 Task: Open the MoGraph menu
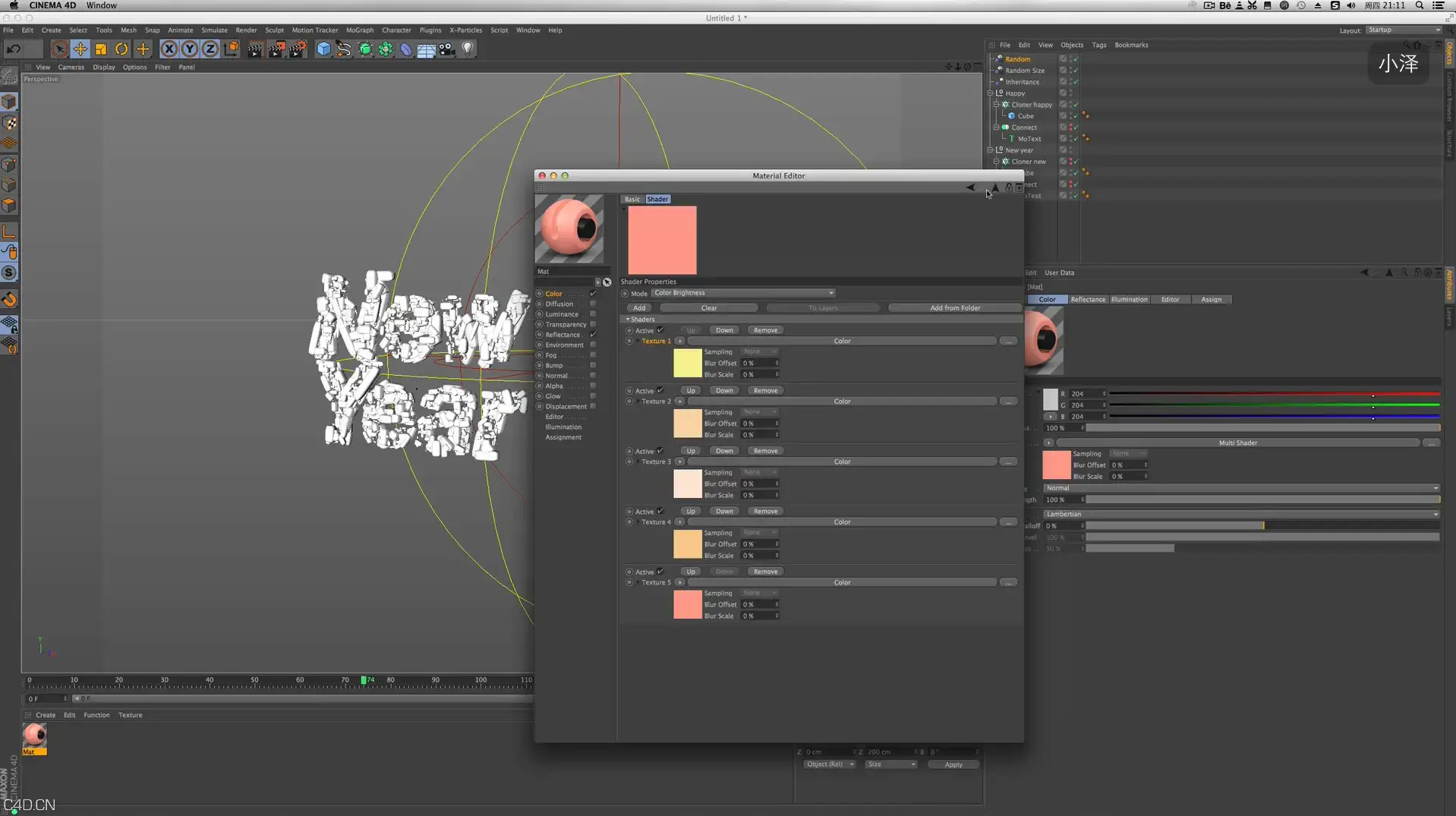[x=360, y=30]
